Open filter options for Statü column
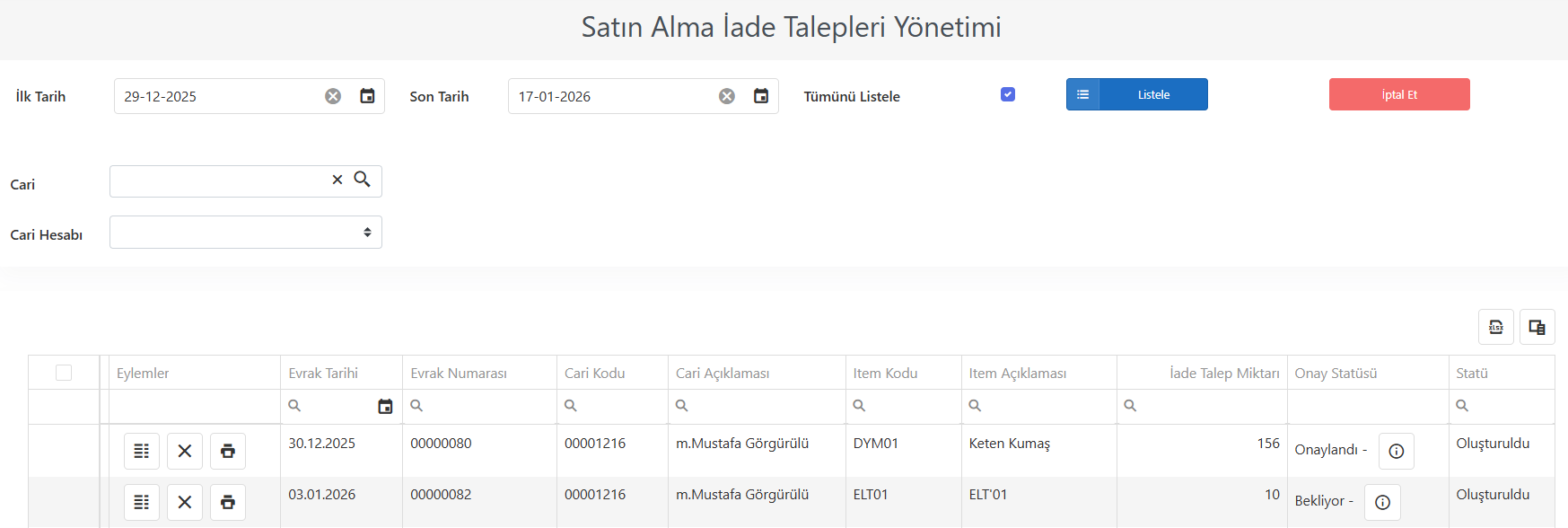The height and width of the screenshot is (528, 1568). tap(1462, 406)
